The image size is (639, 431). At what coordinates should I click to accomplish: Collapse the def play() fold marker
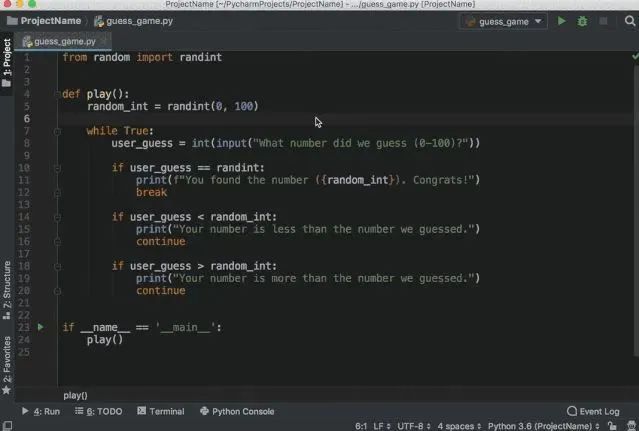(57, 94)
